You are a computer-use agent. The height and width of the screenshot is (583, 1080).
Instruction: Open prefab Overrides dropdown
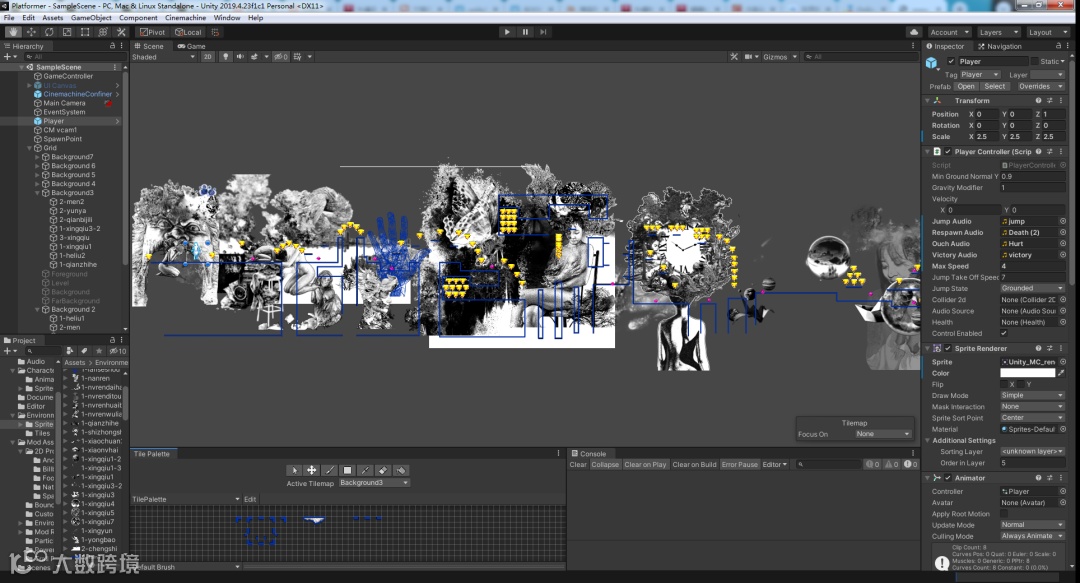1040,86
